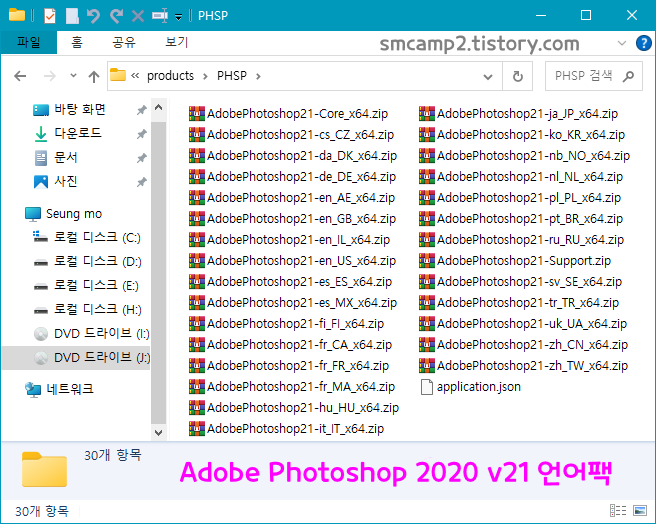This screenshot has width=656, height=524.
Task: Click file name AdobePhotoshop21-en_GB_x64.zip
Action: point(301,218)
